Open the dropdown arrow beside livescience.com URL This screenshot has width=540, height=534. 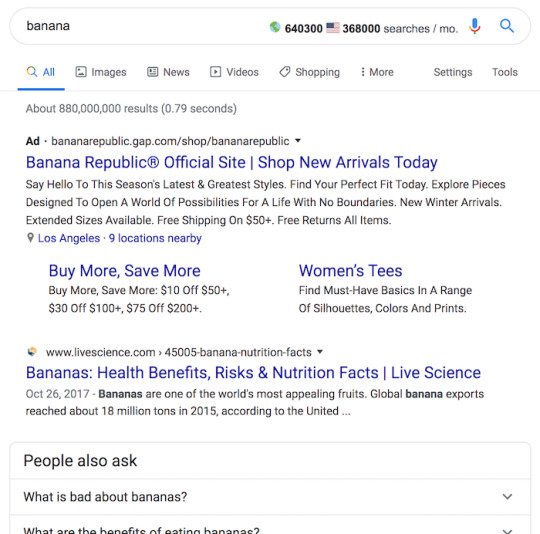point(320,352)
